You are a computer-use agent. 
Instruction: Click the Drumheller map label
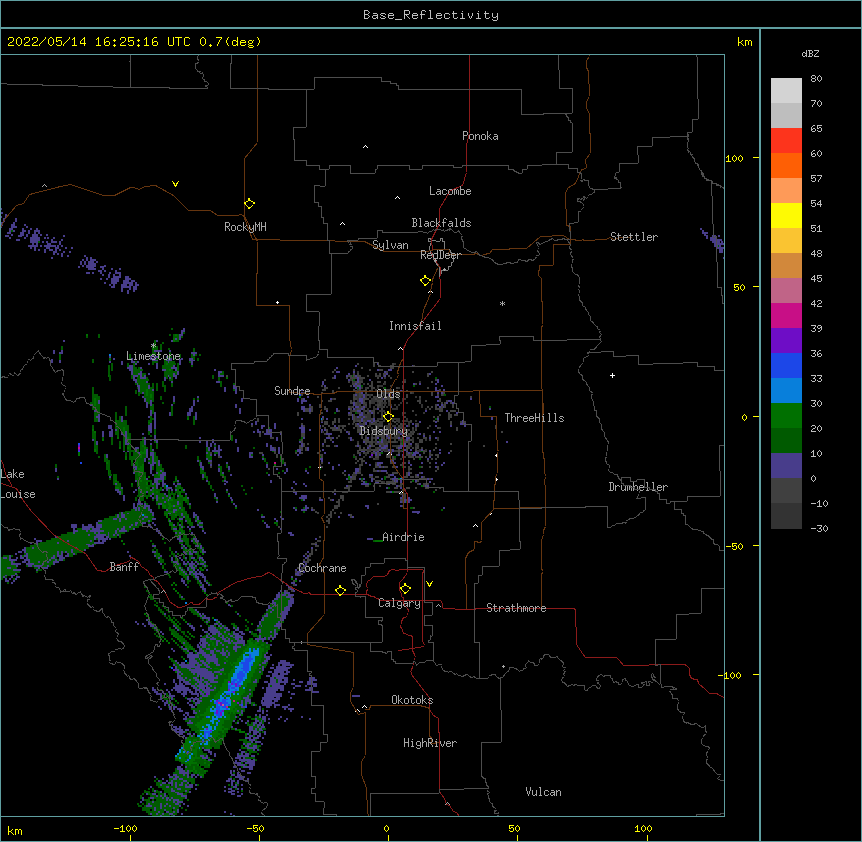tap(638, 487)
